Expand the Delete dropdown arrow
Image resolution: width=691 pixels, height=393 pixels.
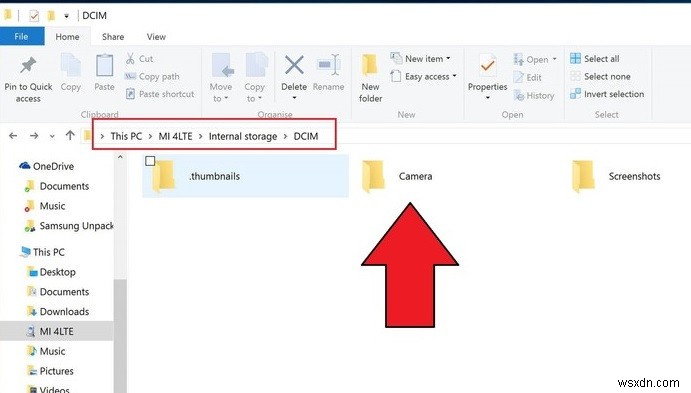tap(294, 97)
